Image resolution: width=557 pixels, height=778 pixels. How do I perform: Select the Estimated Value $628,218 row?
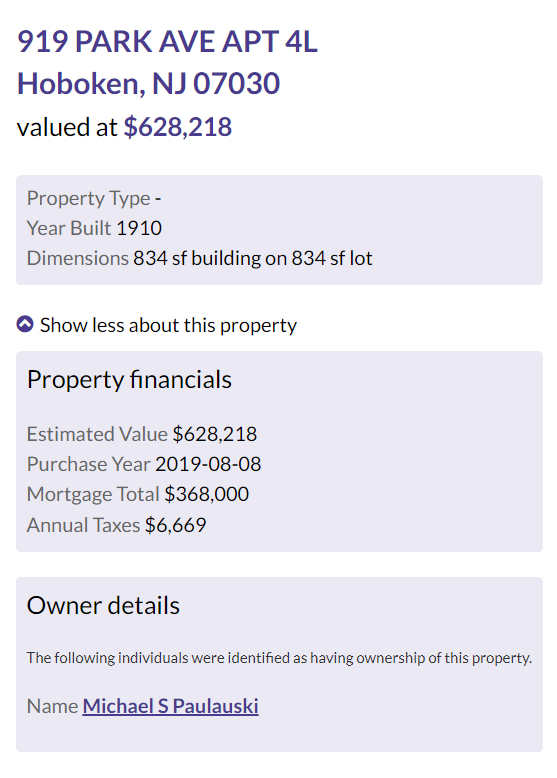pos(142,434)
